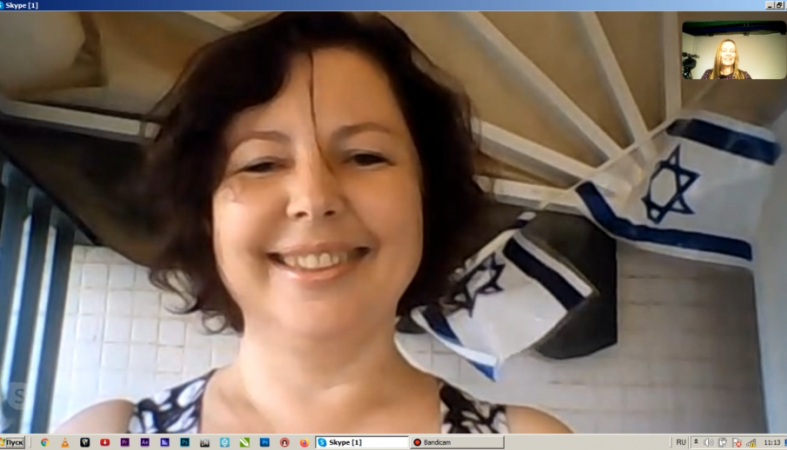This screenshot has width=787, height=450.
Task: Open the RU language indicator
Action: [681, 442]
